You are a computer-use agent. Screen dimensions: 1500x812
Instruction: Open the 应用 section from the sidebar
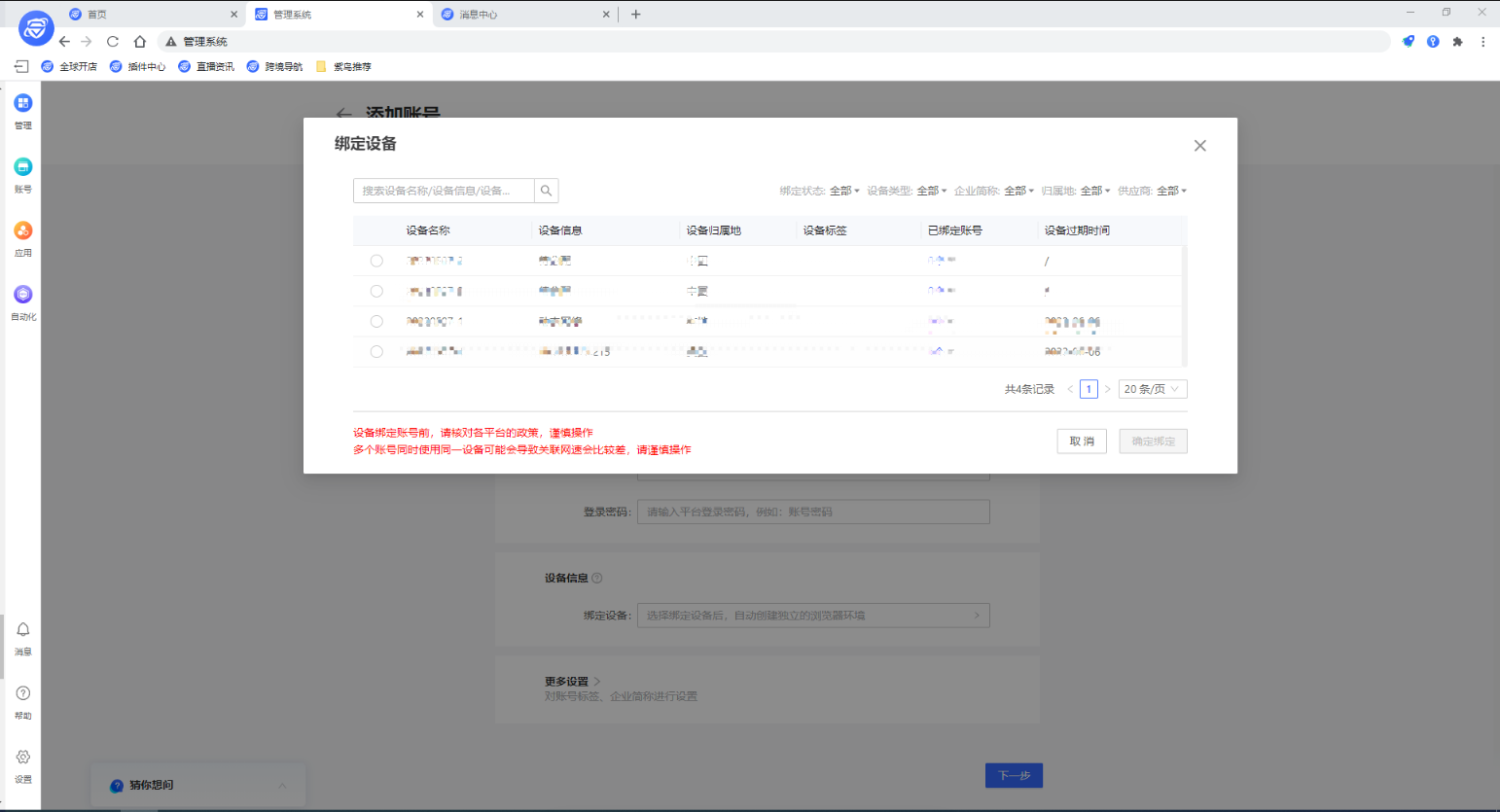pyautogui.click(x=22, y=236)
